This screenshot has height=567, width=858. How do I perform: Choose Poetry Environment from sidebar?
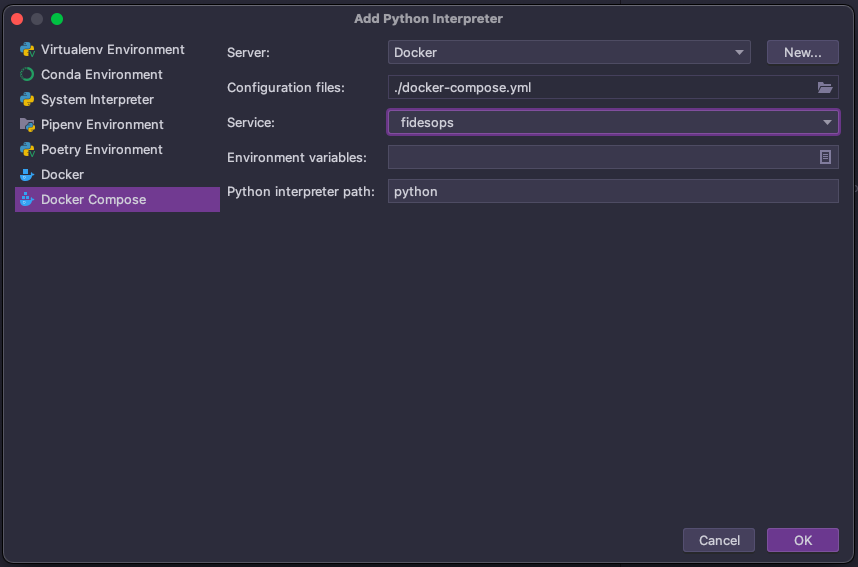click(101, 150)
